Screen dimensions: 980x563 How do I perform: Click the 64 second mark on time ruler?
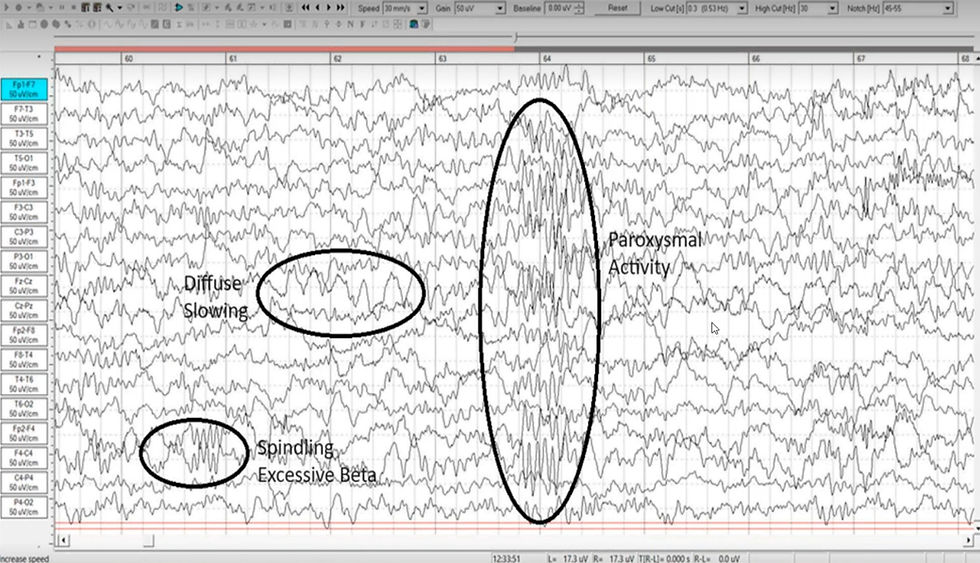(547, 58)
